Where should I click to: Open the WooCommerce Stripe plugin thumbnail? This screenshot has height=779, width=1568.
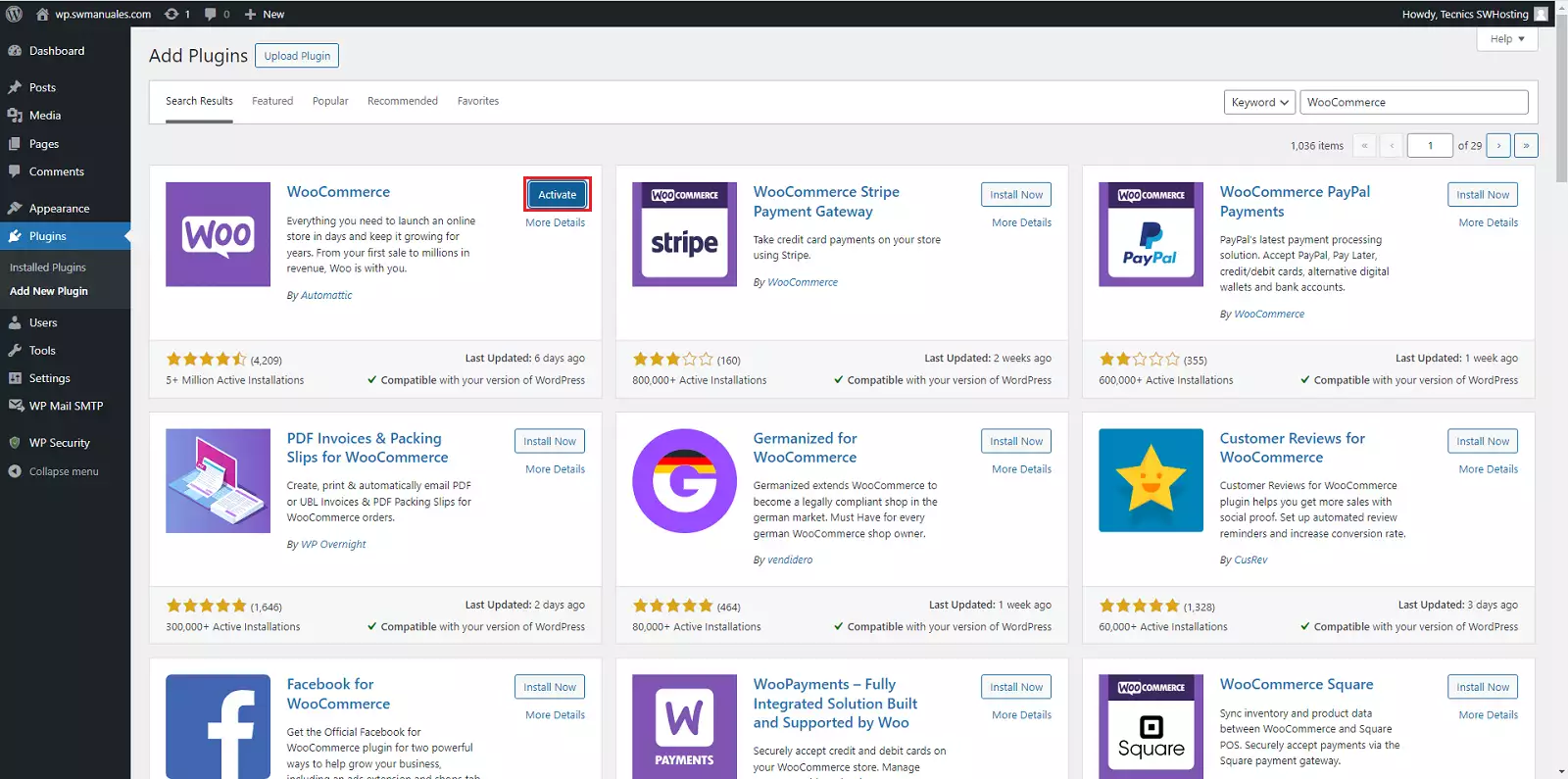pyautogui.click(x=684, y=234)
